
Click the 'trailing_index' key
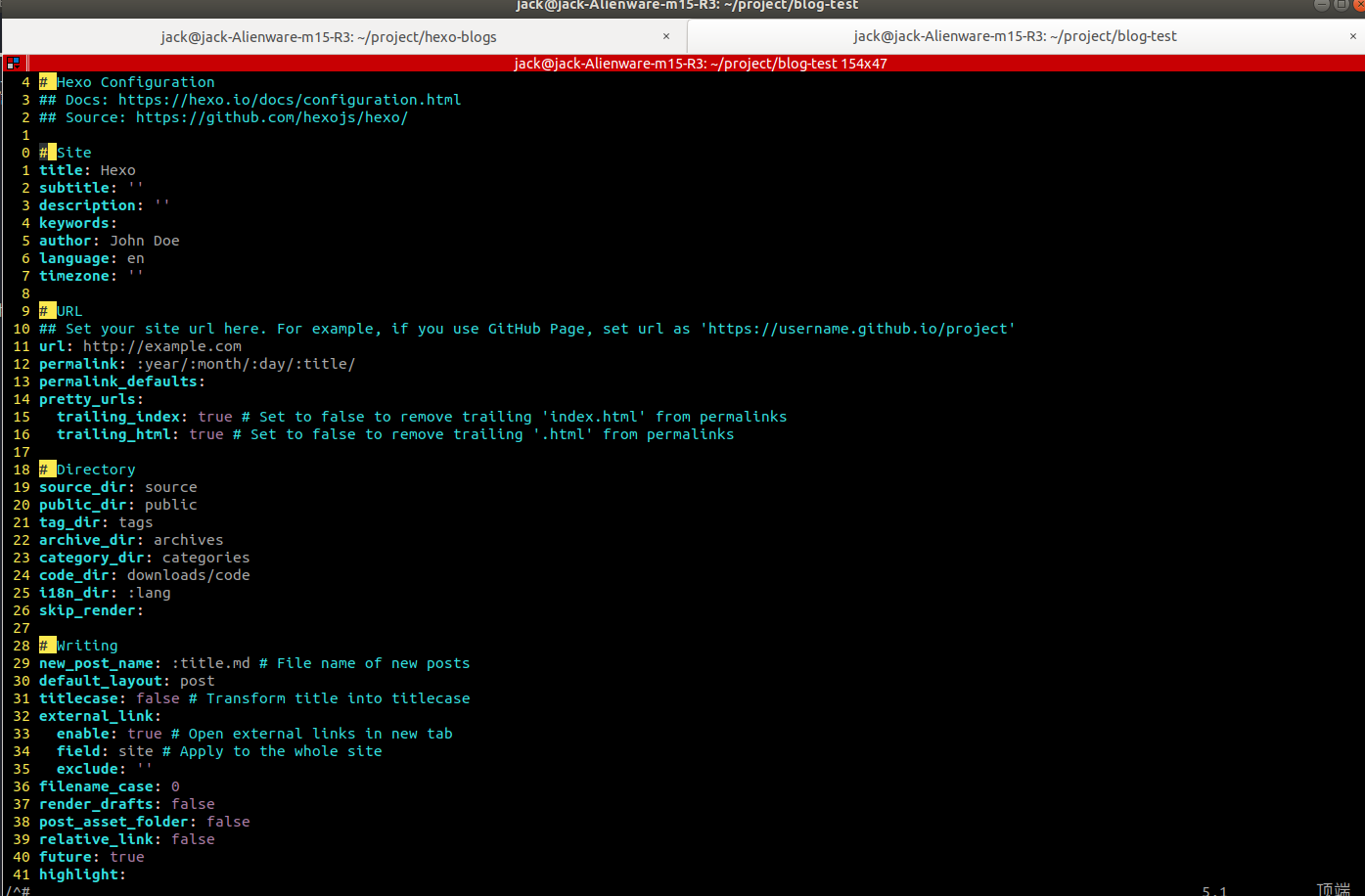pyautogui.click(x=118, y=417)
